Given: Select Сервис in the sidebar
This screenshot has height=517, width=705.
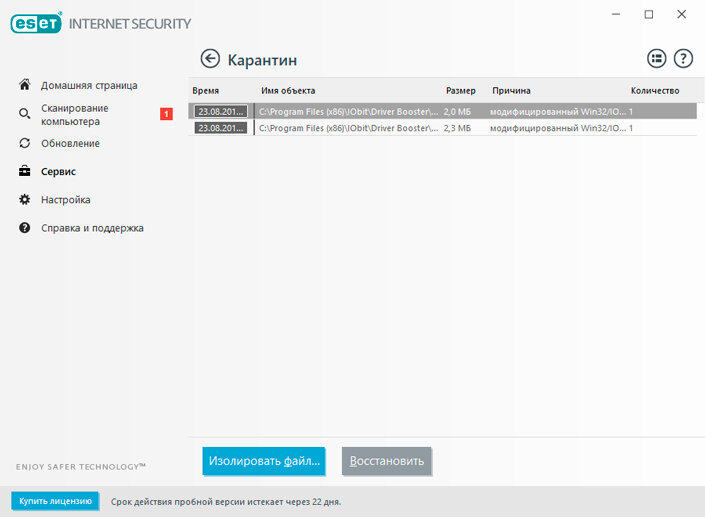Looking at the screenshot, I should (x=58, y=172).
